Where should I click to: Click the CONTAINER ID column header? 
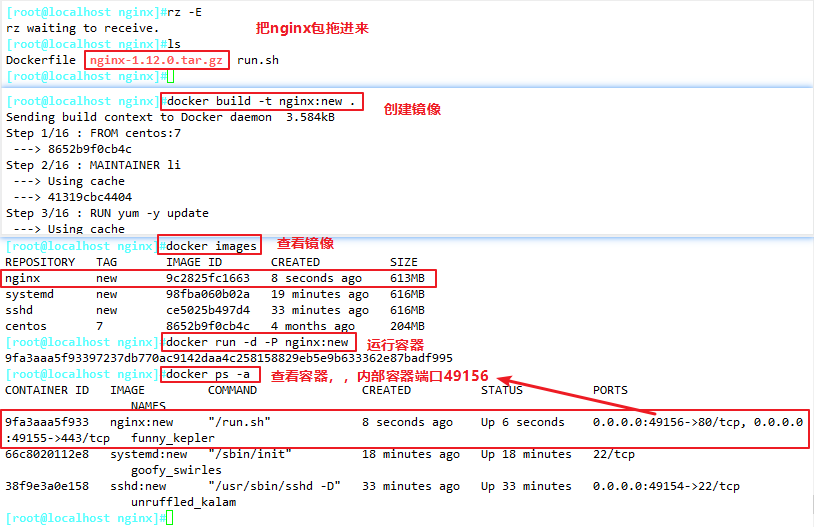[47, 390]
